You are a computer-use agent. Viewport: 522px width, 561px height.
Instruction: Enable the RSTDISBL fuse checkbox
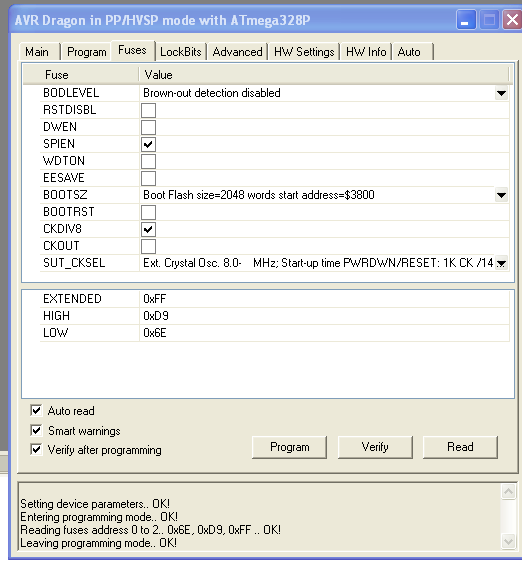[x=148, y=110]
